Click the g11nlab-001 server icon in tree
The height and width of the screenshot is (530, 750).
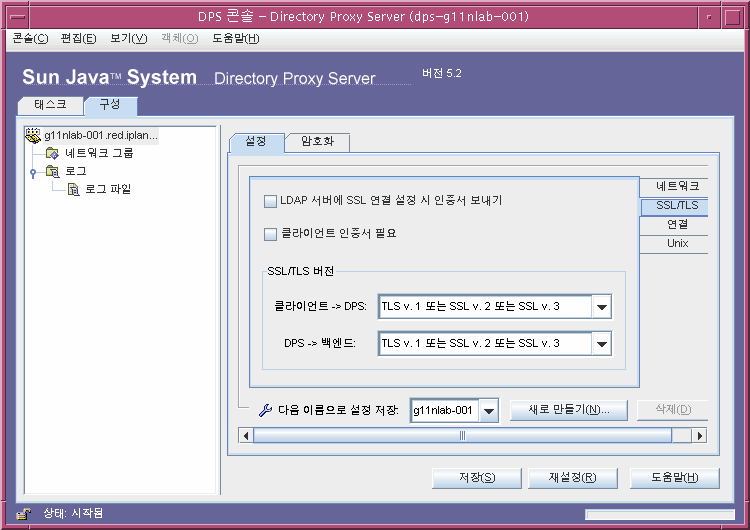(33, 136)
